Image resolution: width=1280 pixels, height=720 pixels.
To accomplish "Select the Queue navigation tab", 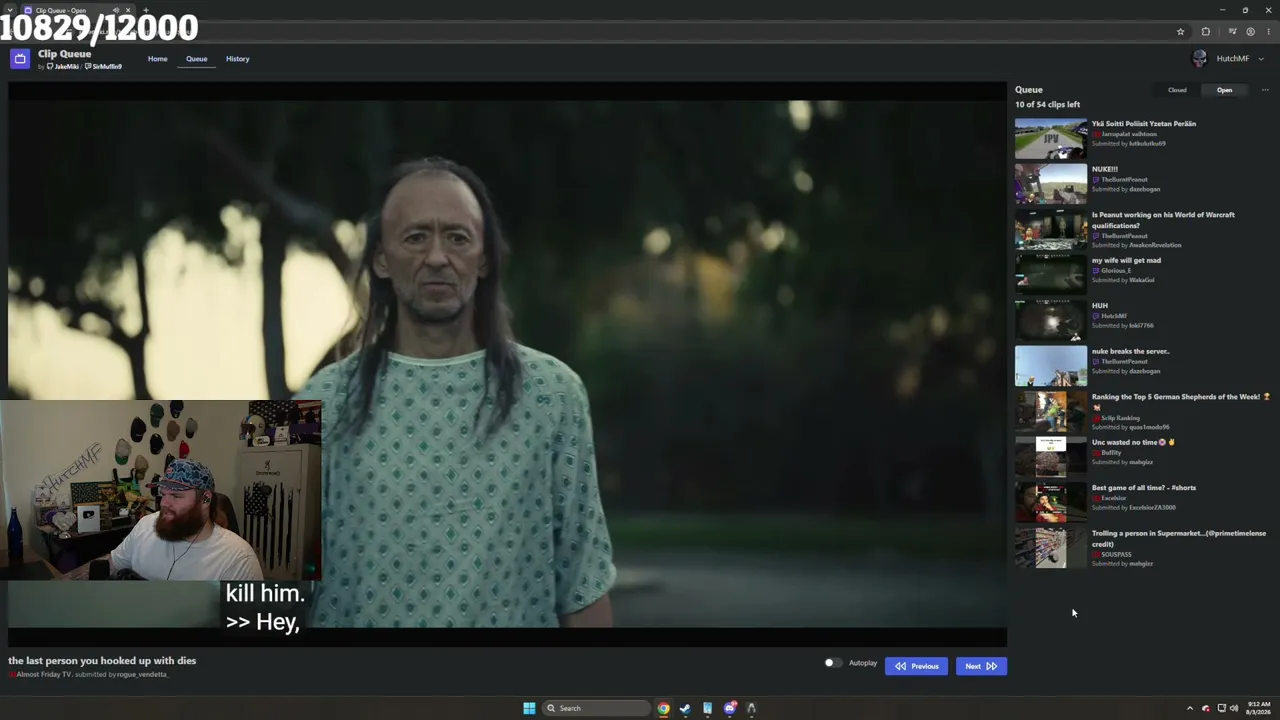I will pyautogui.click(x=197, y=59).
